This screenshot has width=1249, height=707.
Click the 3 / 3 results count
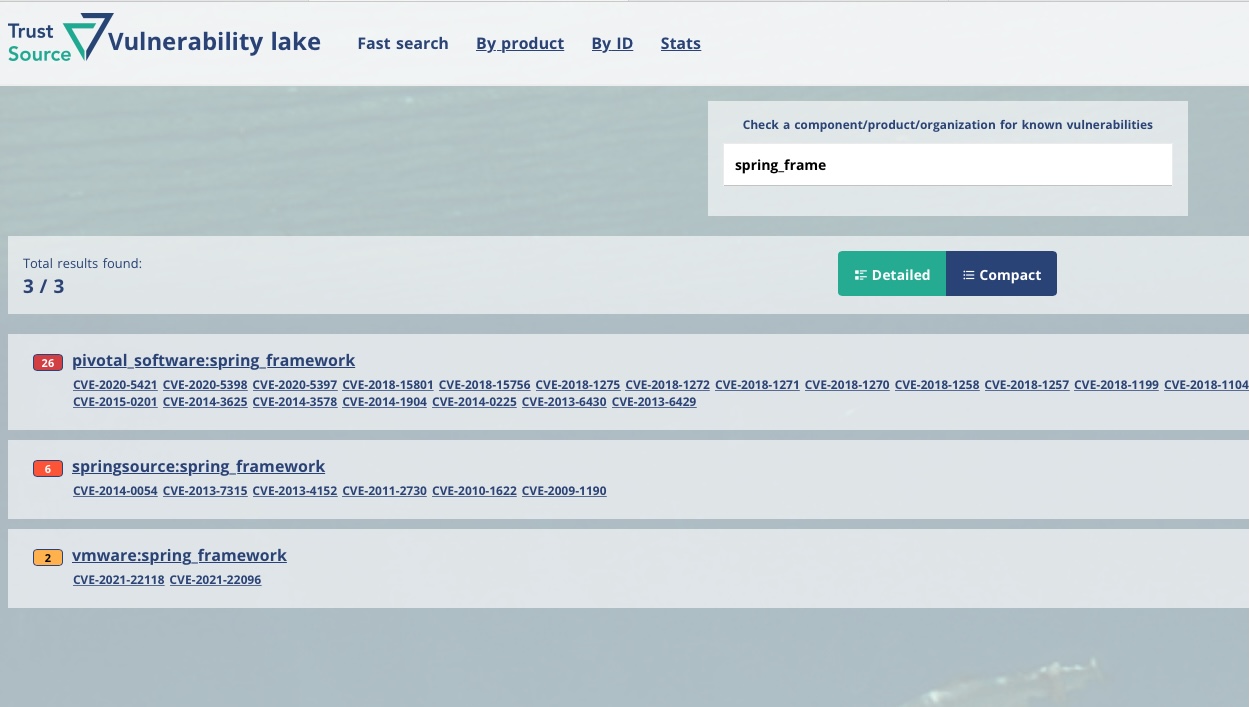point(44,287)
